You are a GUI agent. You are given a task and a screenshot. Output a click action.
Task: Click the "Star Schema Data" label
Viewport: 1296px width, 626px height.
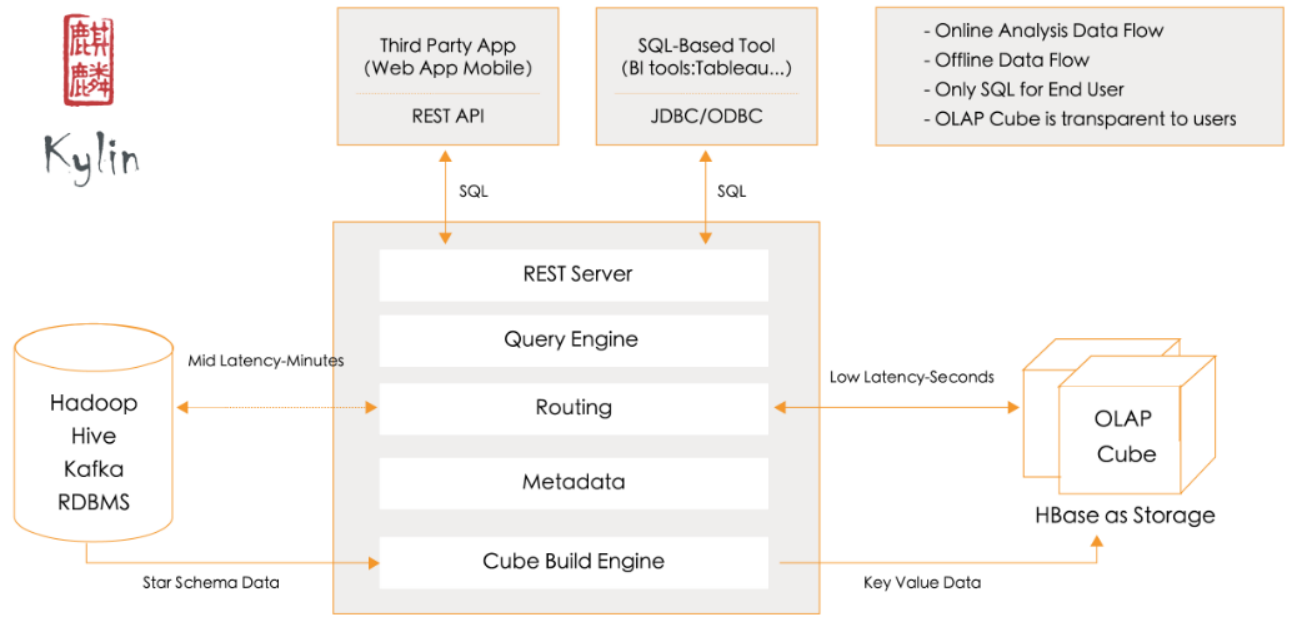tap(211, 583)
